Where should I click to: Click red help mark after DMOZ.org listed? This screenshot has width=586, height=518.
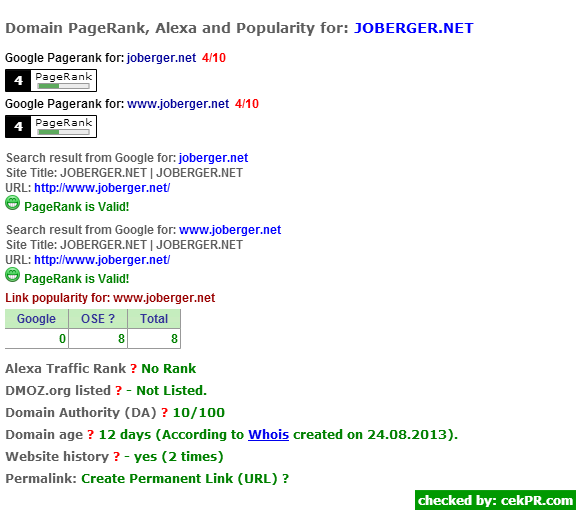[118, 391]
